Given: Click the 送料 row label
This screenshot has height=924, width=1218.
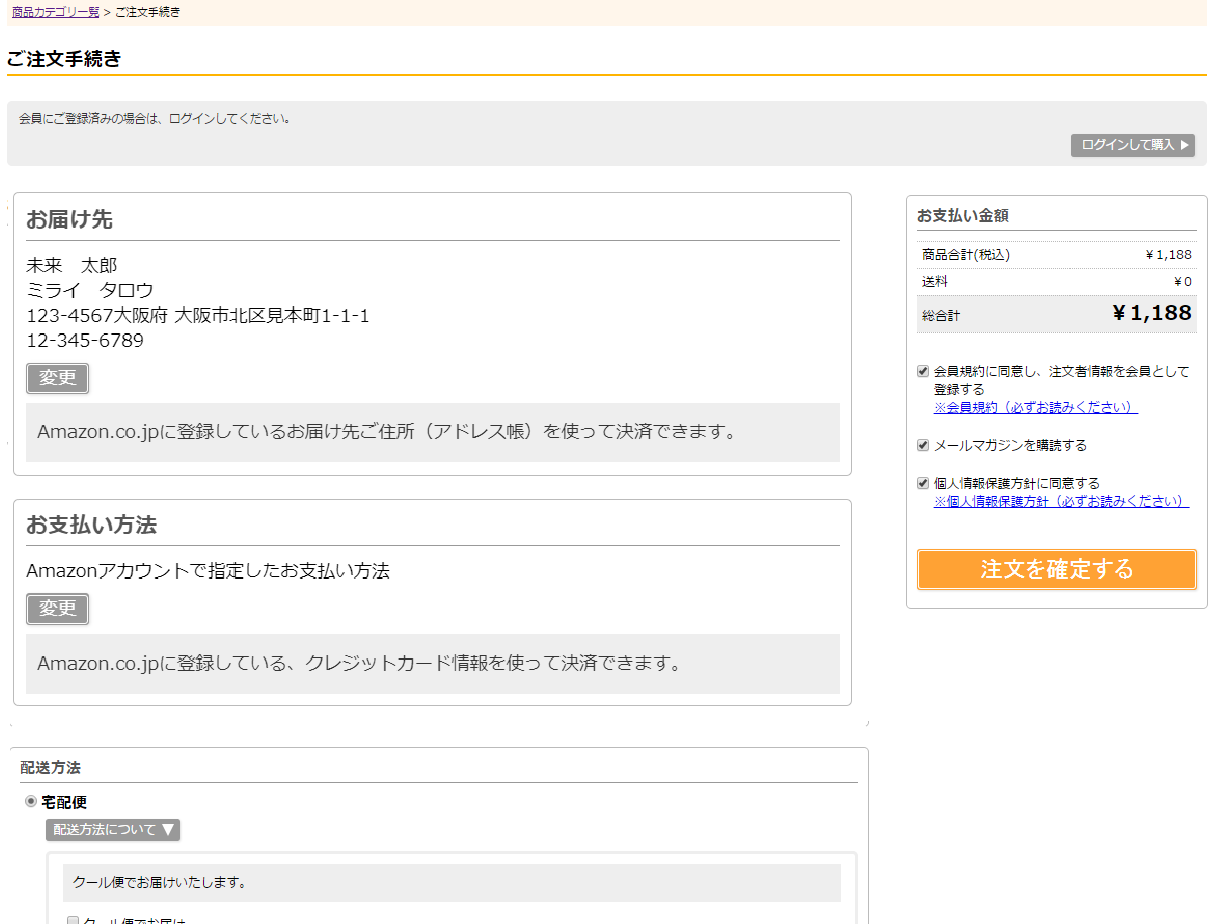Looking at the screenshot, I should pos(935,281).
